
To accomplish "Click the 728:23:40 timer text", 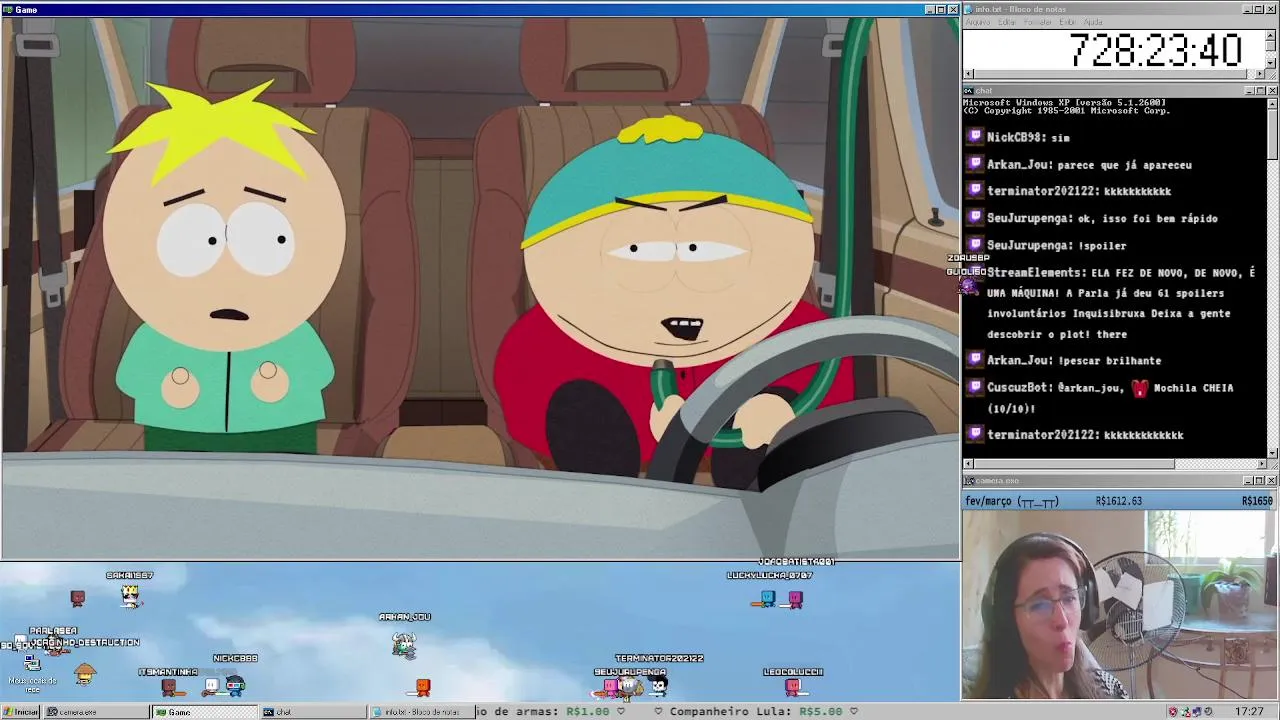I will coord(1156,50).
